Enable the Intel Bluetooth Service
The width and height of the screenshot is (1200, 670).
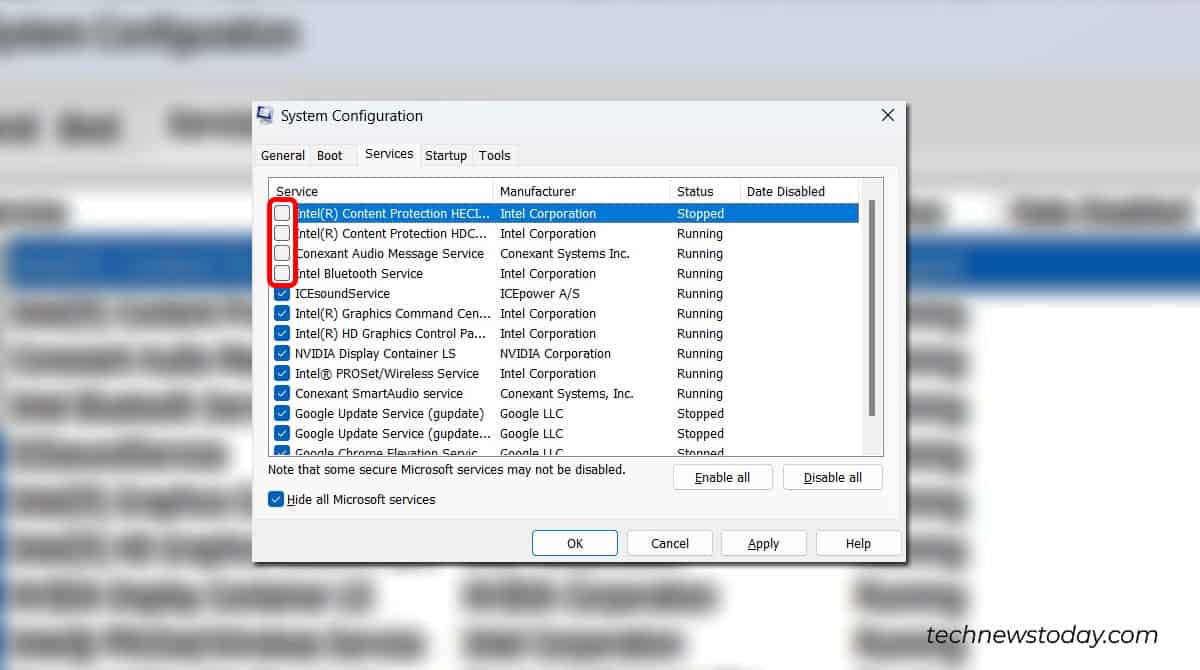tap(281, 273)
